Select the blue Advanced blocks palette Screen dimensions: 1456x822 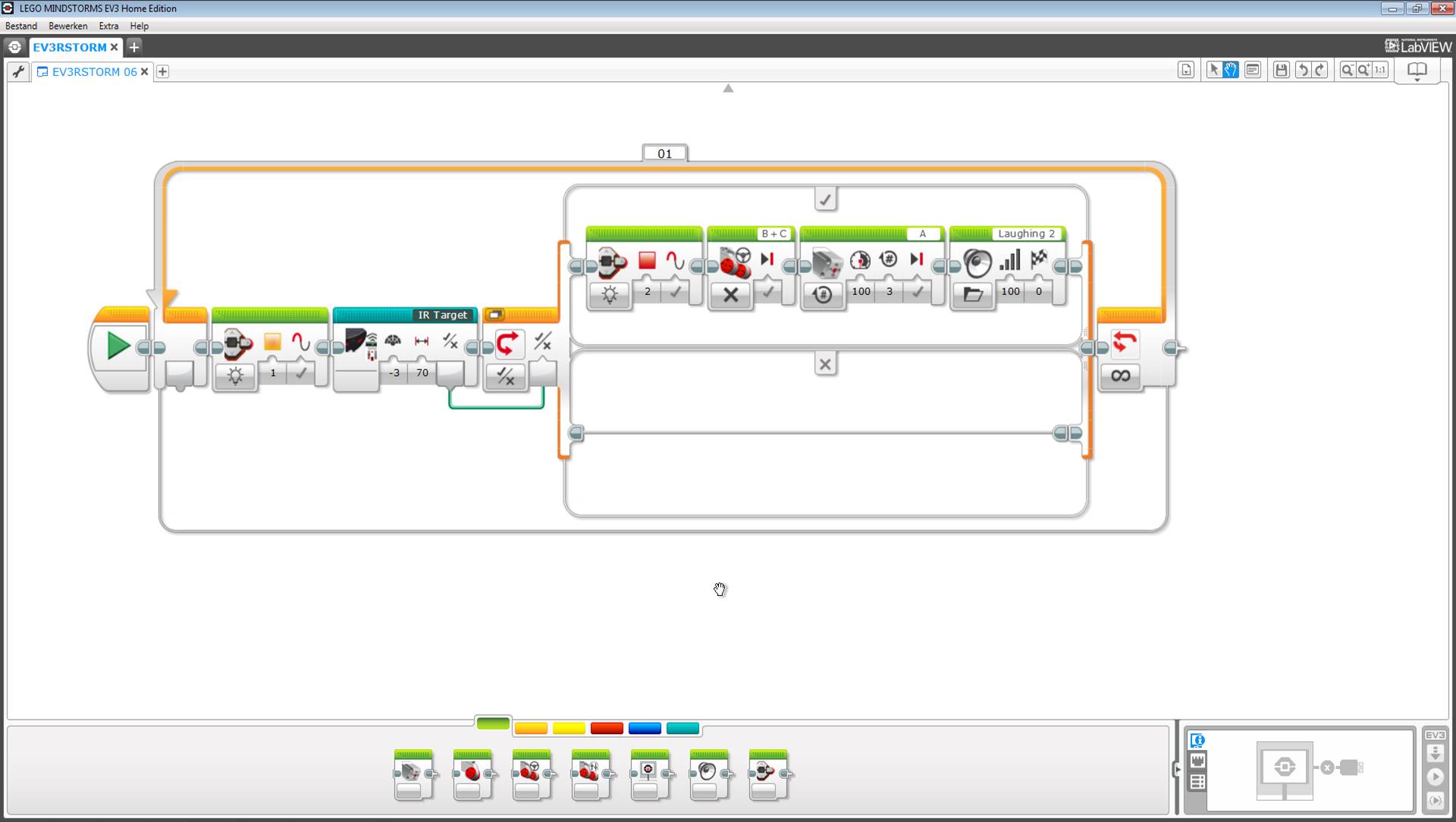645,729
